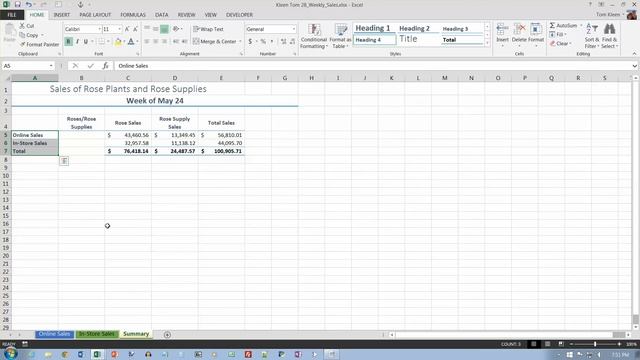Toggle Middle Align vertical alignment

click(156, 29)
